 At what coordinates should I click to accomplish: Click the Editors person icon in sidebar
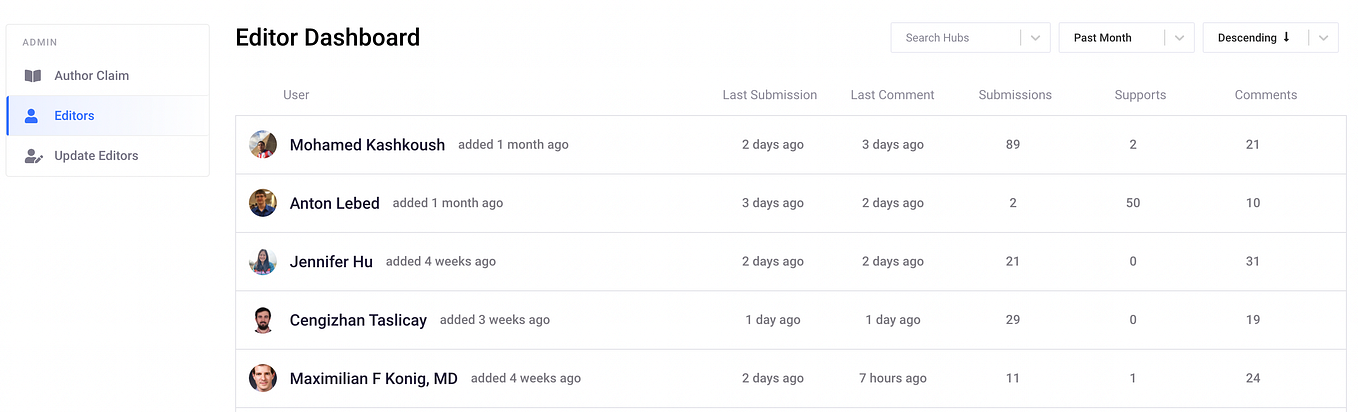31,116
